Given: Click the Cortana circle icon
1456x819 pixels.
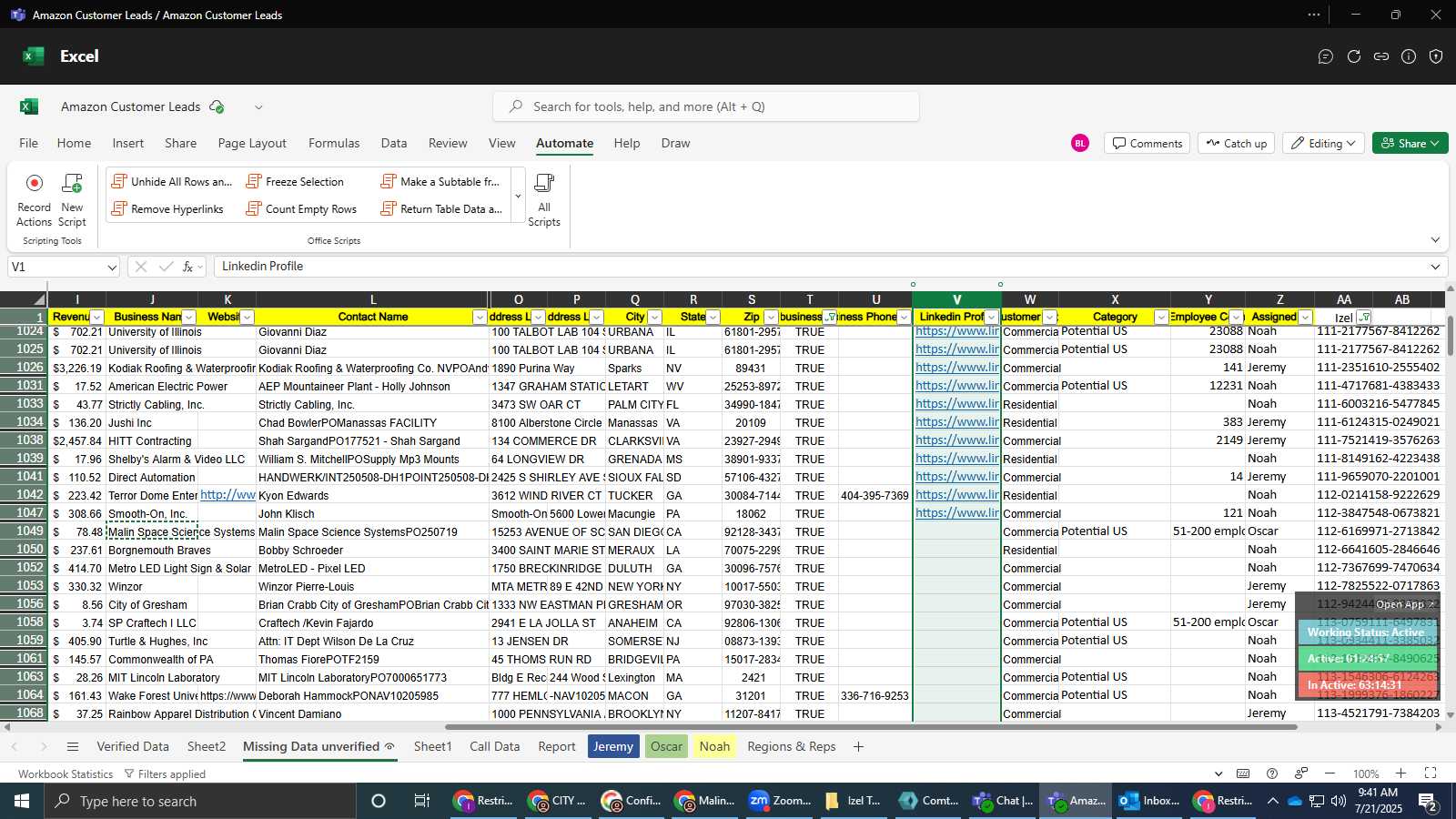Looking at the screenshot, I should pos(379,801).
